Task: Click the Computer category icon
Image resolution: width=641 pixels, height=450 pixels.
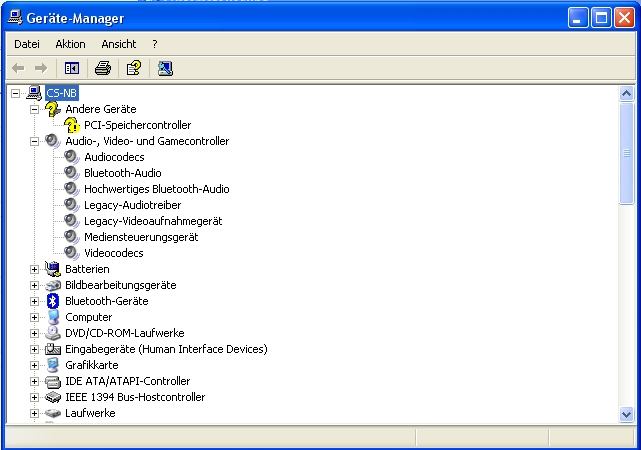Action: (x=53, y=317)
